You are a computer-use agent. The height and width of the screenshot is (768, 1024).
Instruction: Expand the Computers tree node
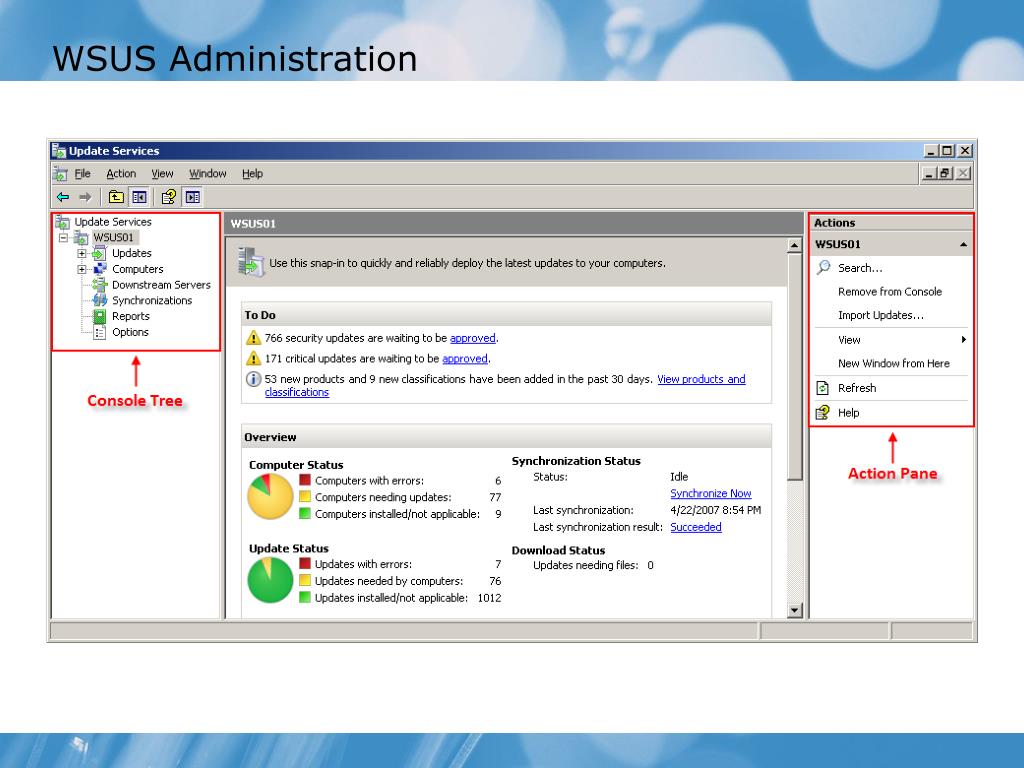point(82,269)
